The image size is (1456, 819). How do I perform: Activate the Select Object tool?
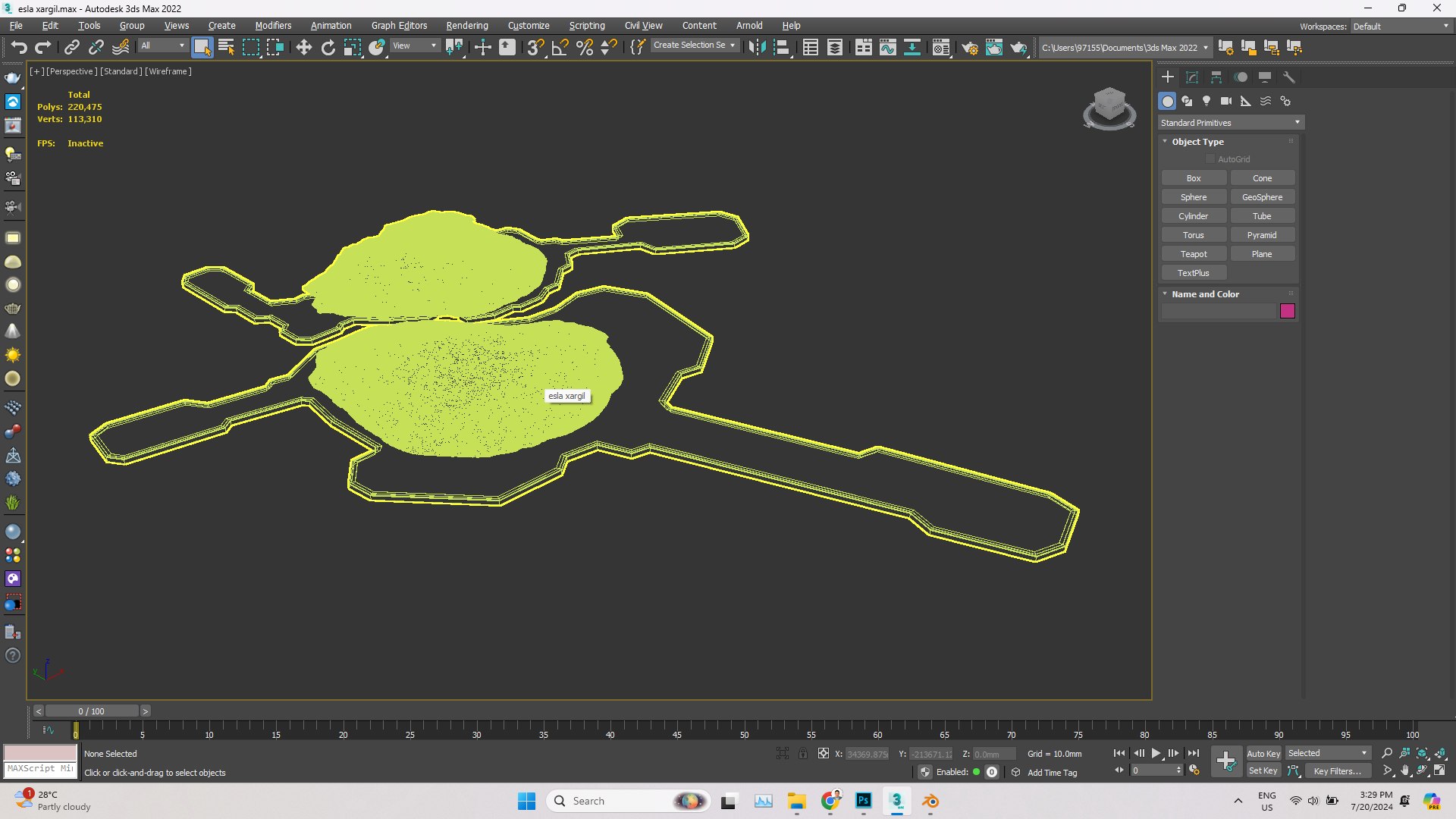coord(202,48)
